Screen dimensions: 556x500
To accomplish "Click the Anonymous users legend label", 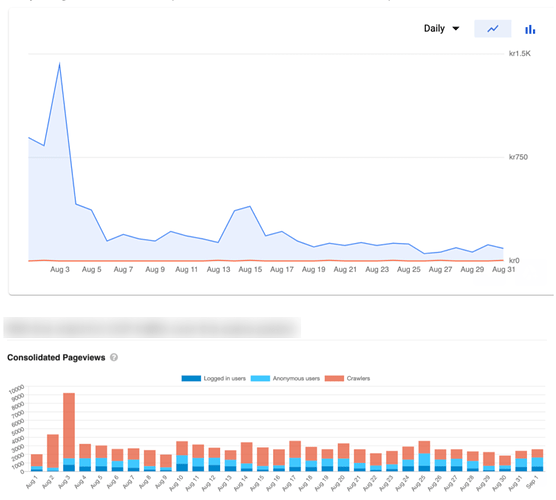I will tap(296, 378).
